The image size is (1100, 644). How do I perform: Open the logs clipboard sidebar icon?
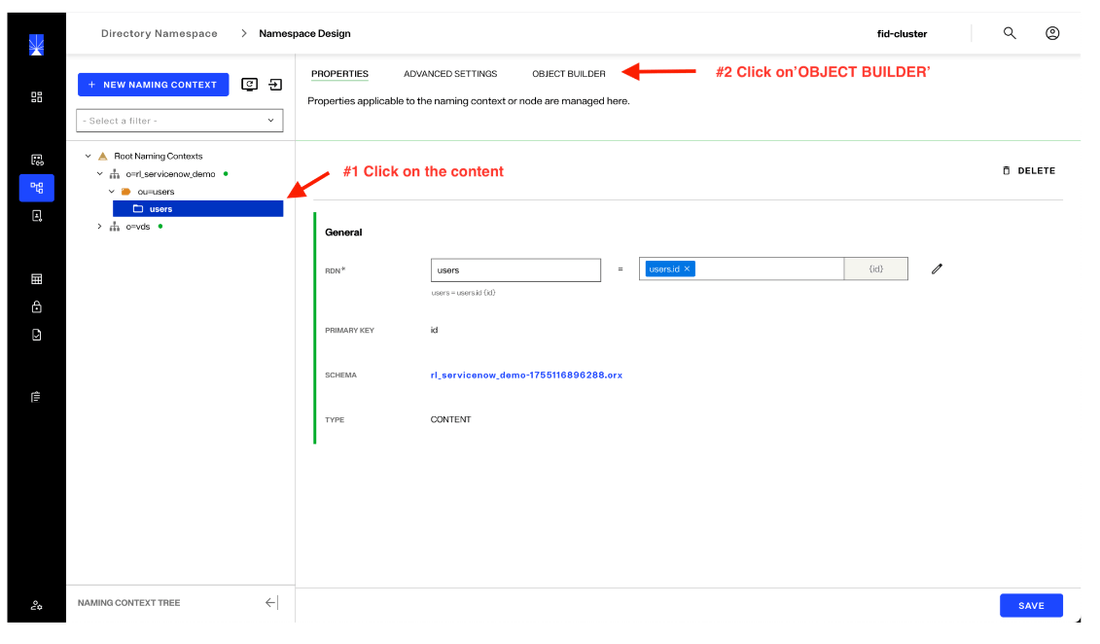pos(36,397)
